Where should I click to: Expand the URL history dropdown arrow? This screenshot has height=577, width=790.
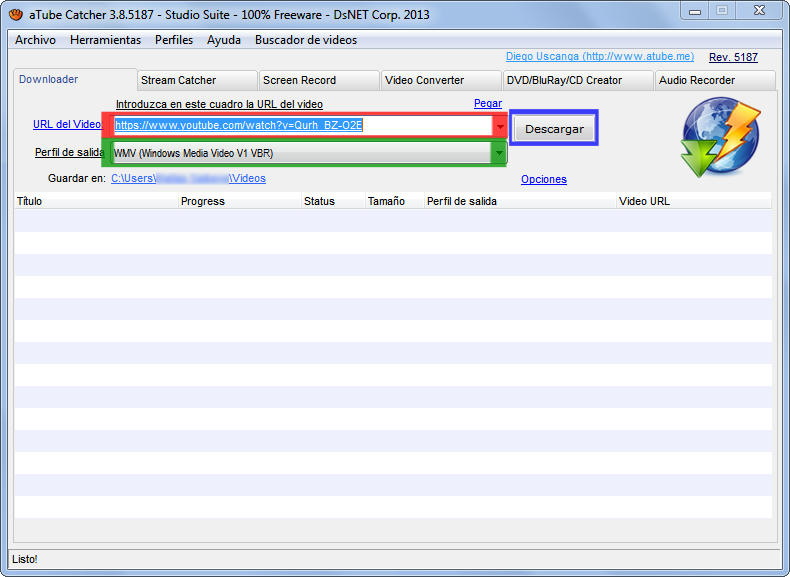[x=500, y=126]
